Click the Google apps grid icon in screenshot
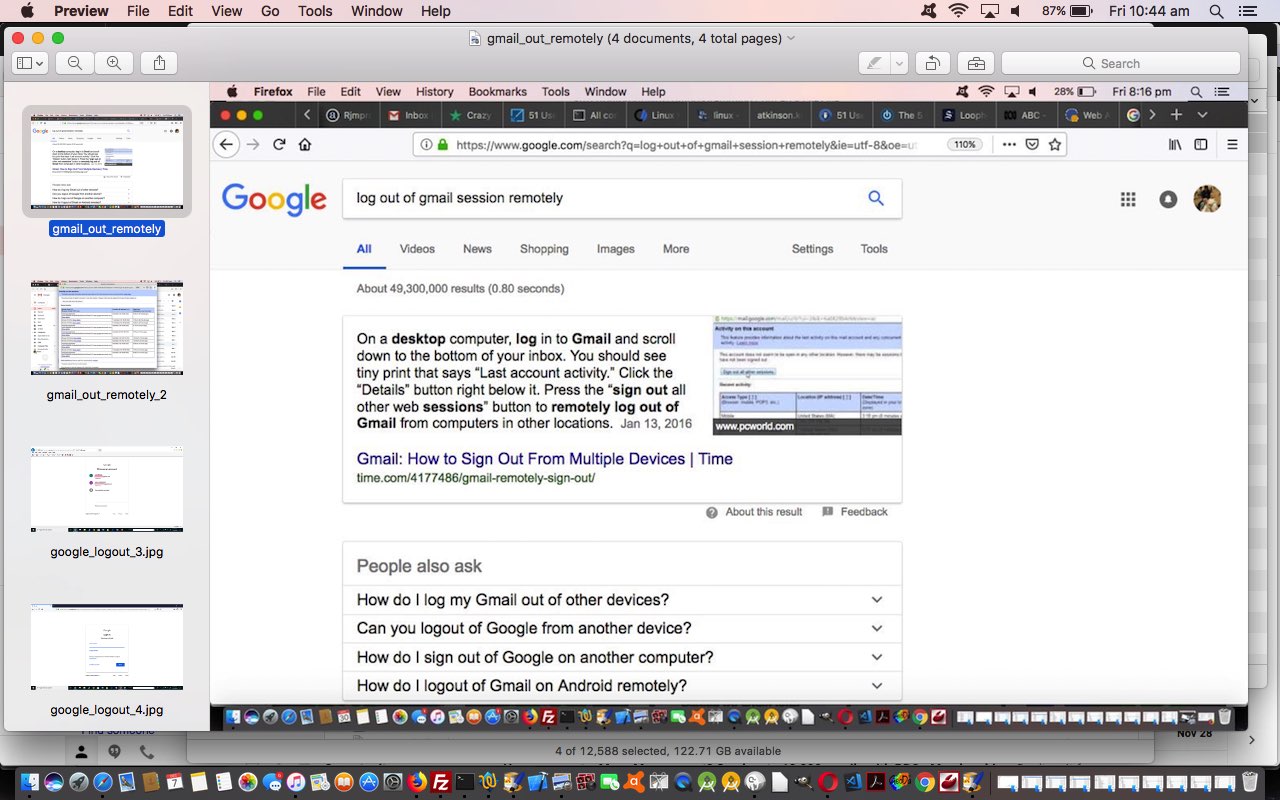The image size is (1280, 800). [x=1128, y=199]
